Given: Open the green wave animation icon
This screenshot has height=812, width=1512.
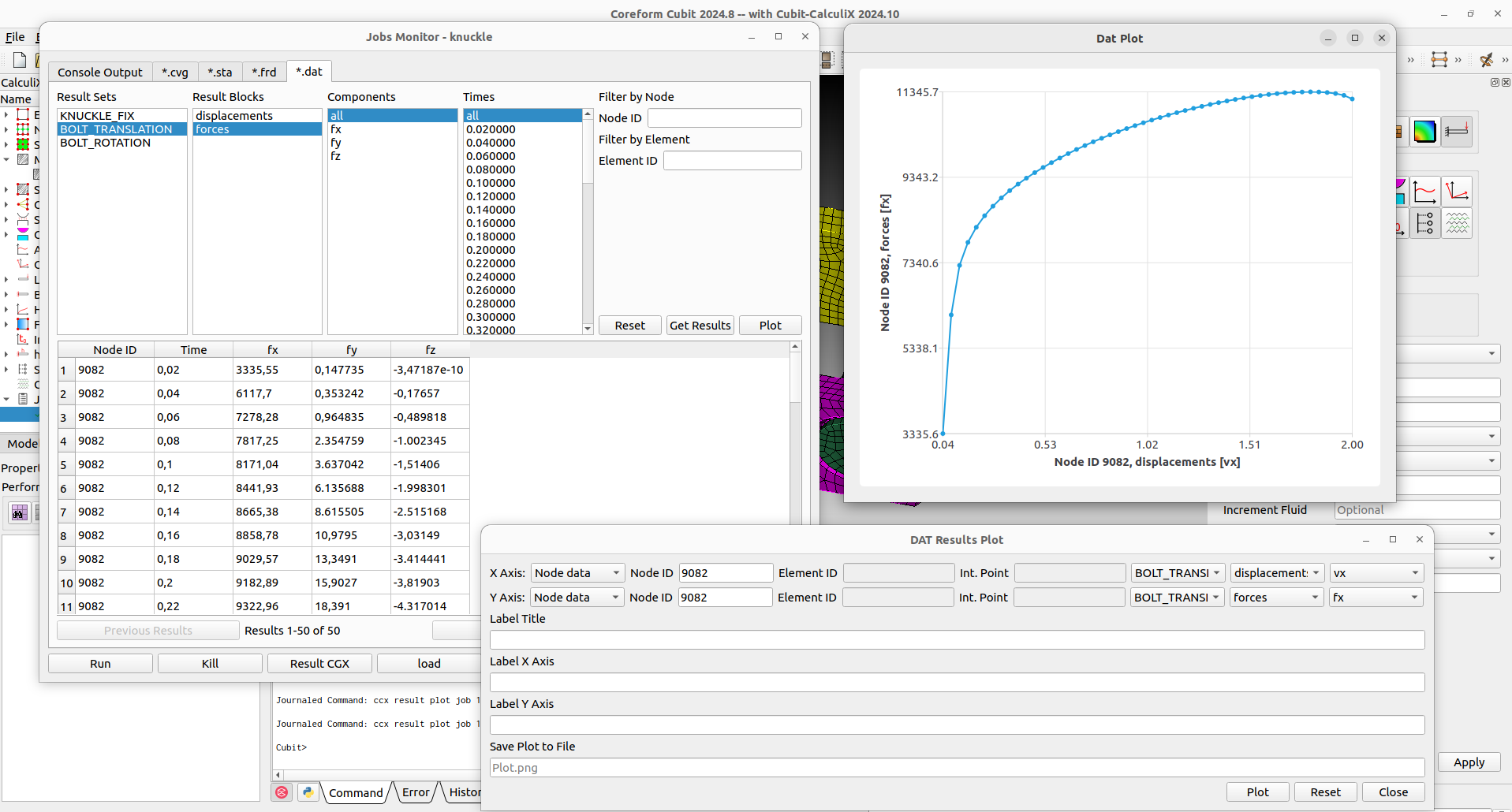Looking at the screenshot, I should click(x=1458, y=223).
